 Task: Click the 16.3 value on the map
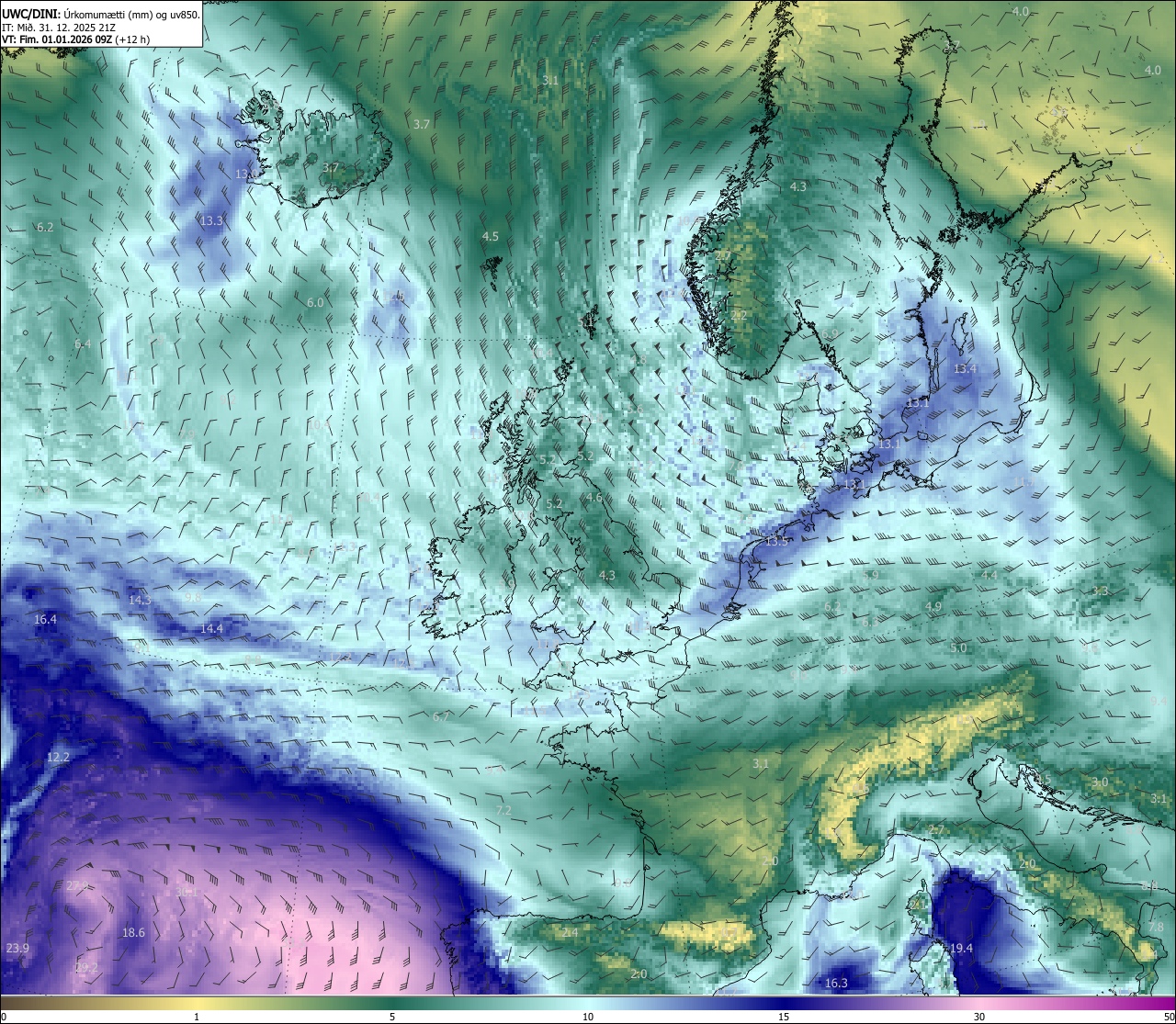tap(836, 983)
